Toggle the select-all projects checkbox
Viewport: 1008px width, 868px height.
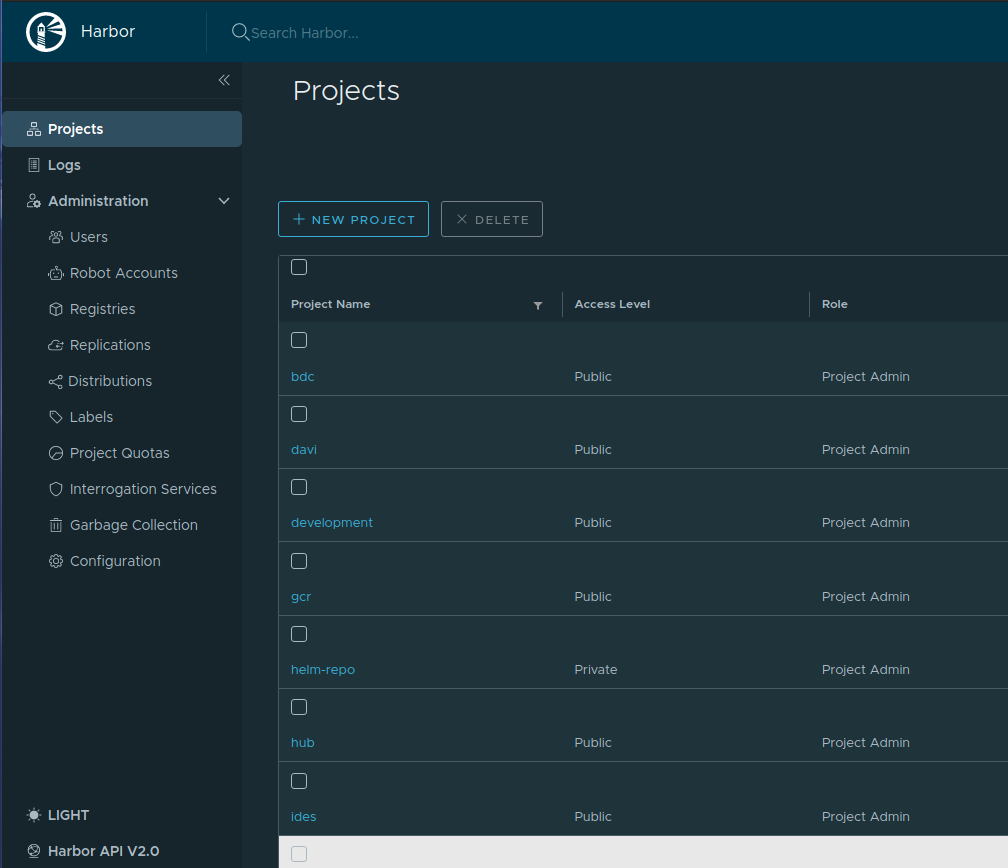299,267
